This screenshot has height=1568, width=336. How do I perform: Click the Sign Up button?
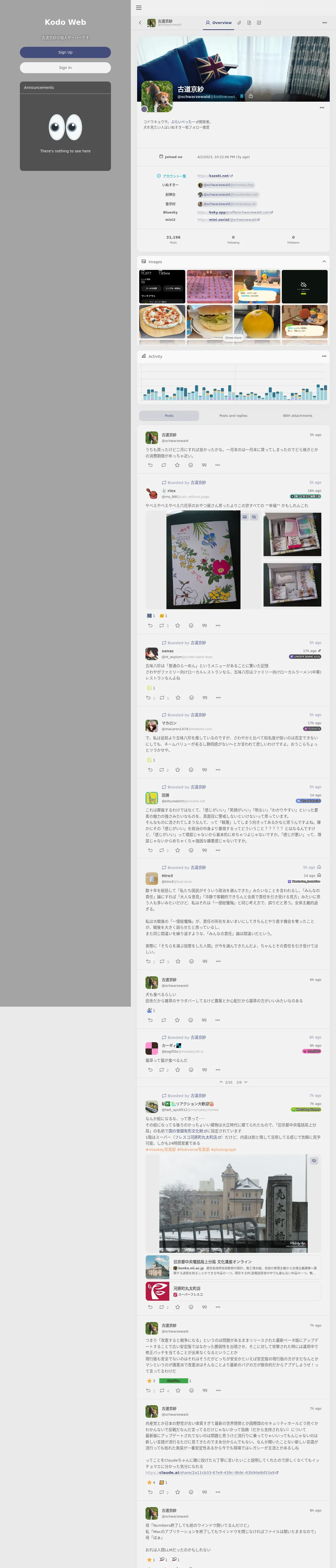(x=65, y=52)
